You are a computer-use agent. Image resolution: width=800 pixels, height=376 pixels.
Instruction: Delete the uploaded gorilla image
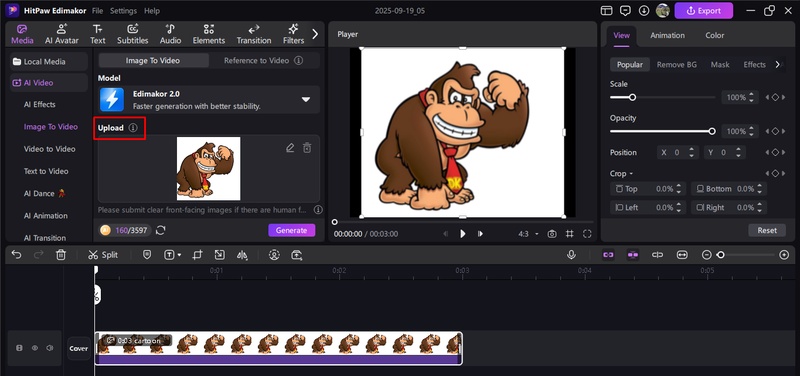[x=307, y=148]
